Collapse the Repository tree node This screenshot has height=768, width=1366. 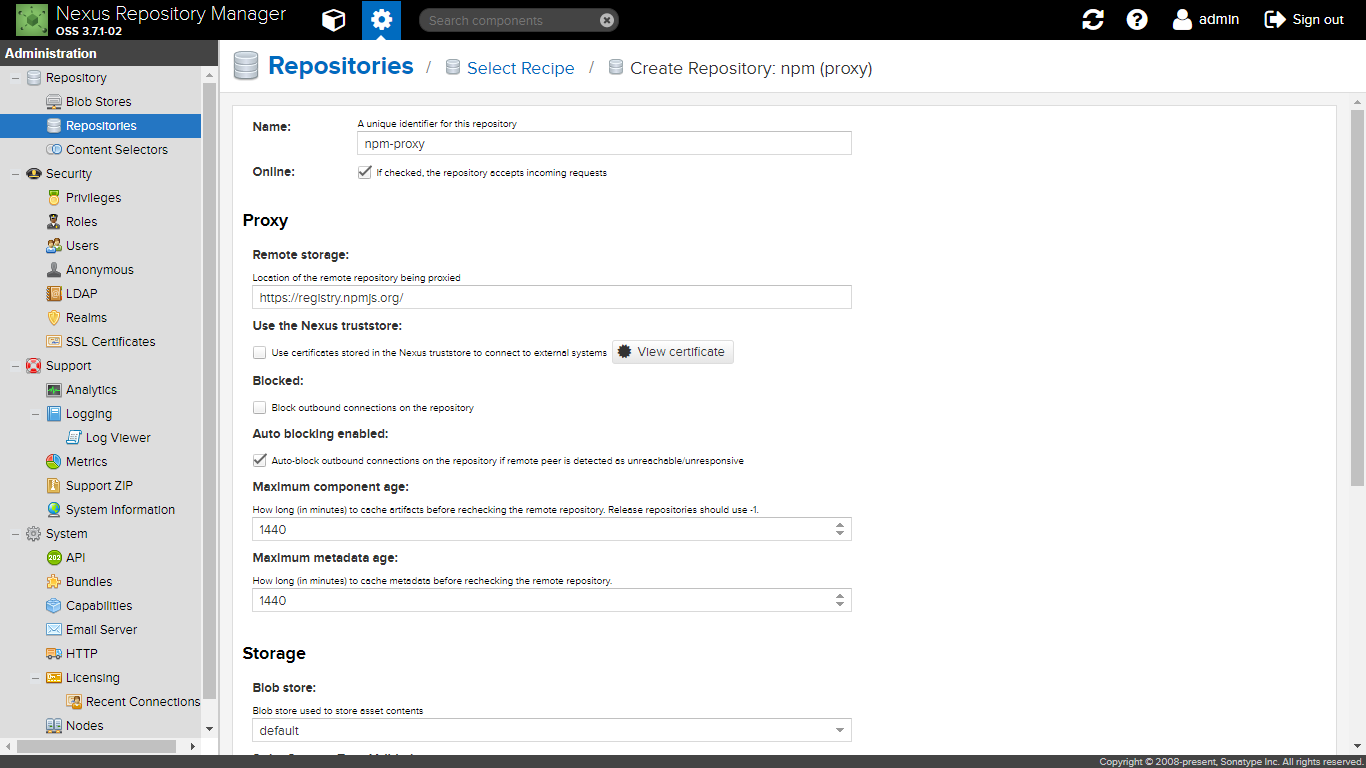pyautogui.click(x=15, y=78)
